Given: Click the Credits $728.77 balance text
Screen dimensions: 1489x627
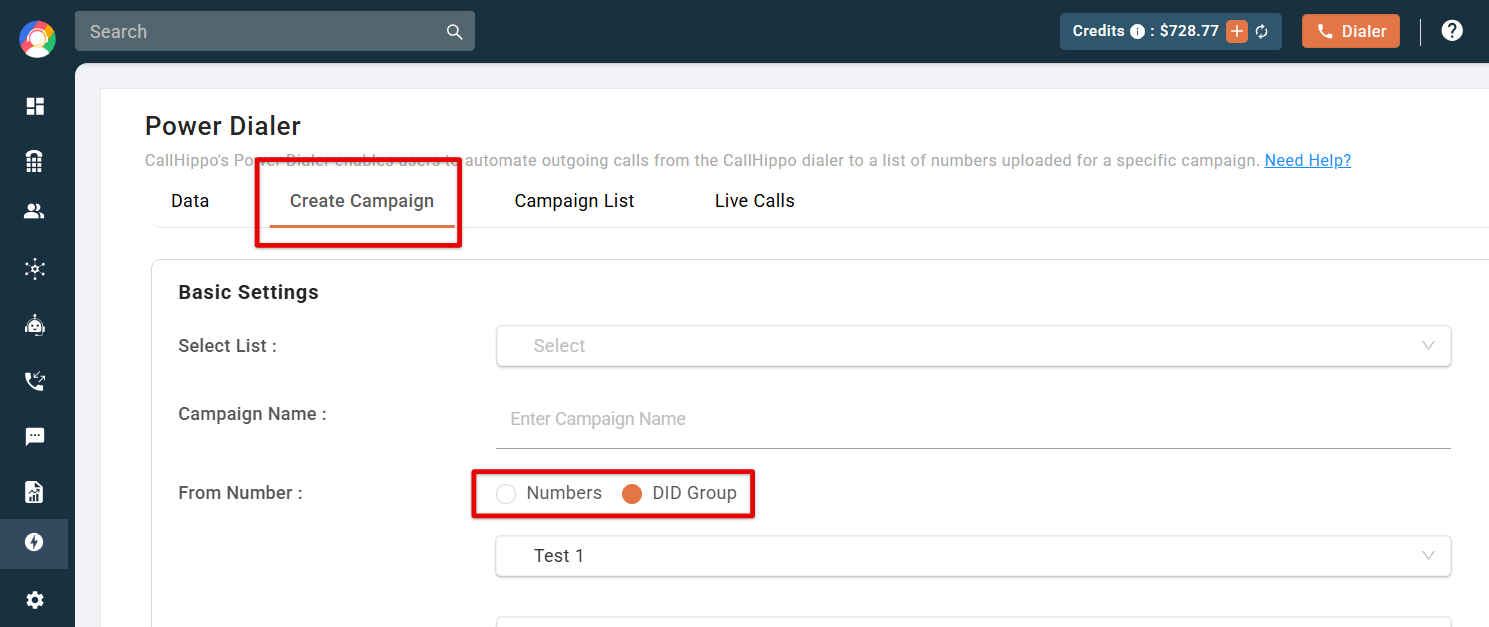Looking at the screenshot, I should 1146,31.
